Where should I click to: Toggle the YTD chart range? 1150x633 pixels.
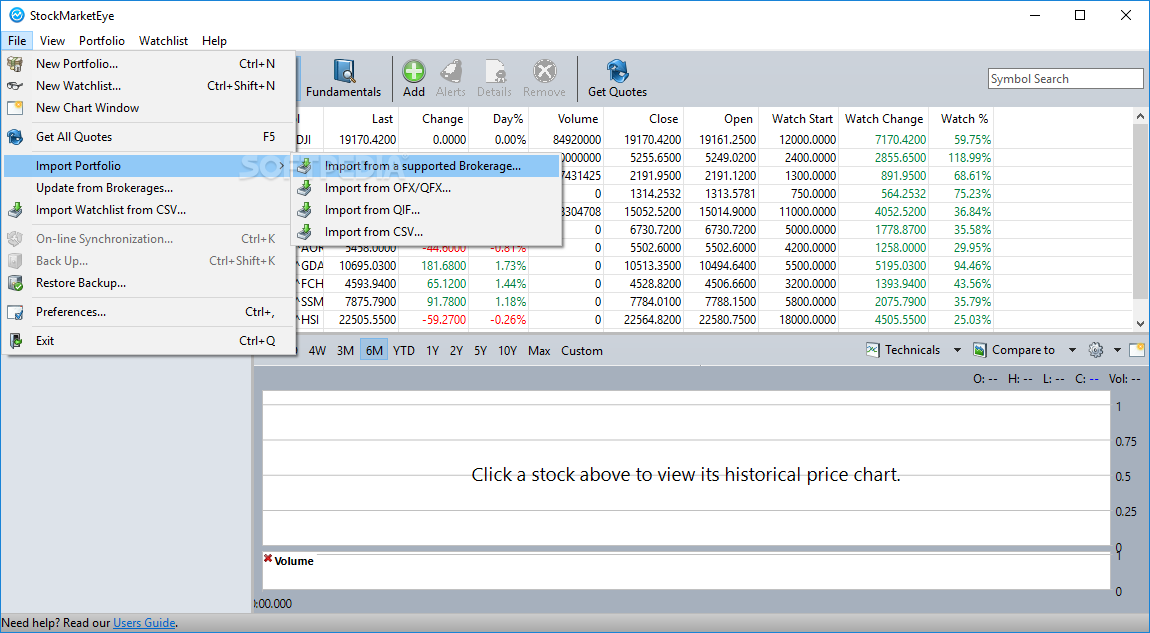pyautogui.click(x=403, y=351)
